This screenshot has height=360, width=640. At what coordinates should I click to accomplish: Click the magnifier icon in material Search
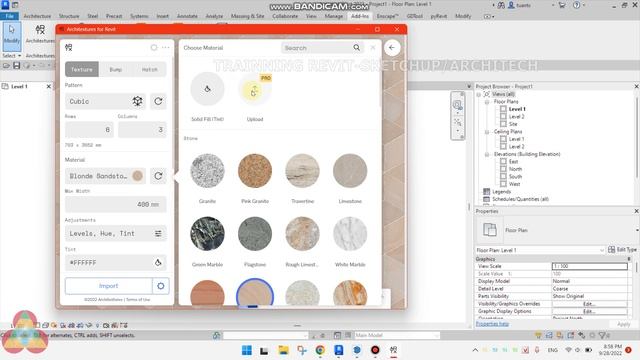[356, 48]
